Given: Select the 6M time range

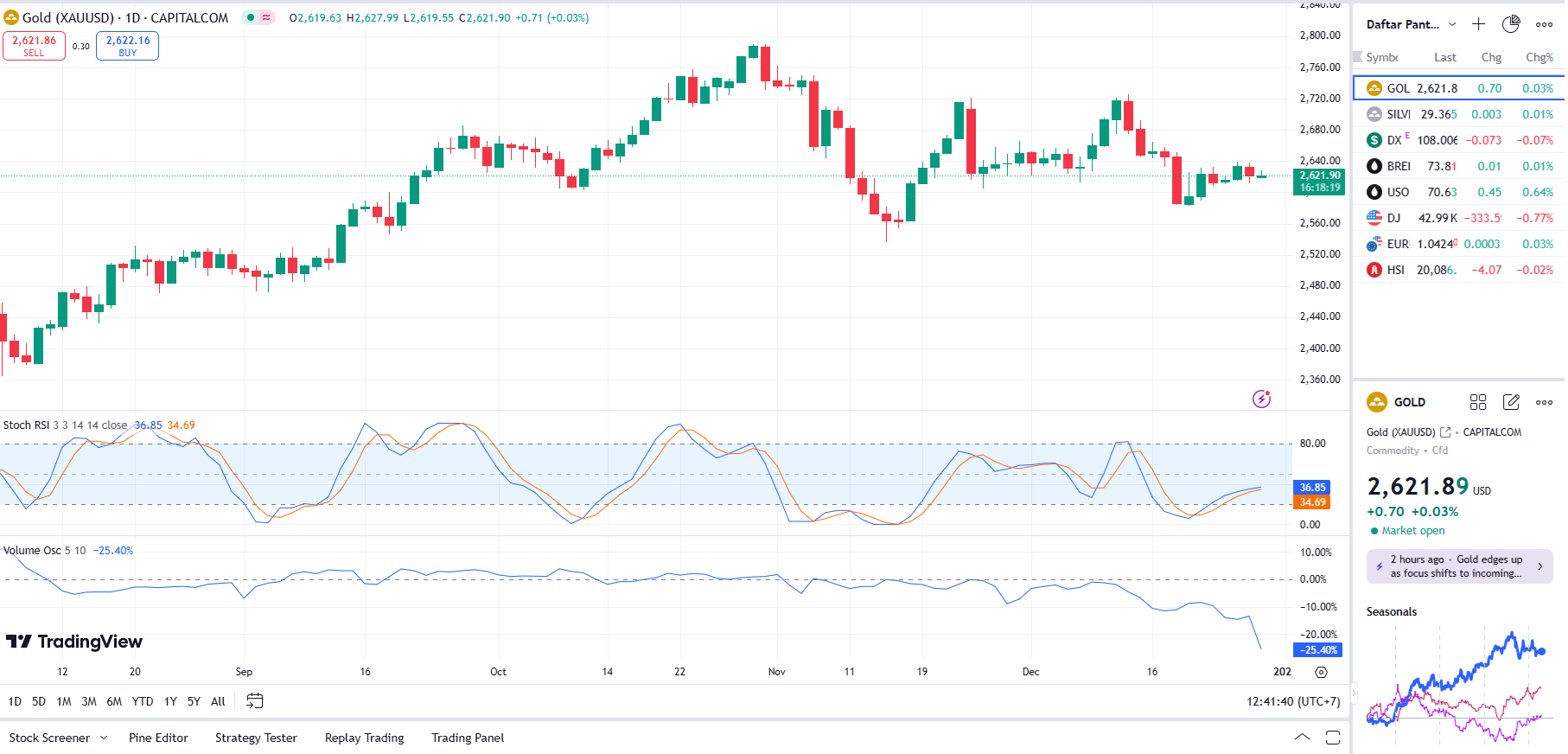Looking at the screenshot, I should (x=114, y=701).
